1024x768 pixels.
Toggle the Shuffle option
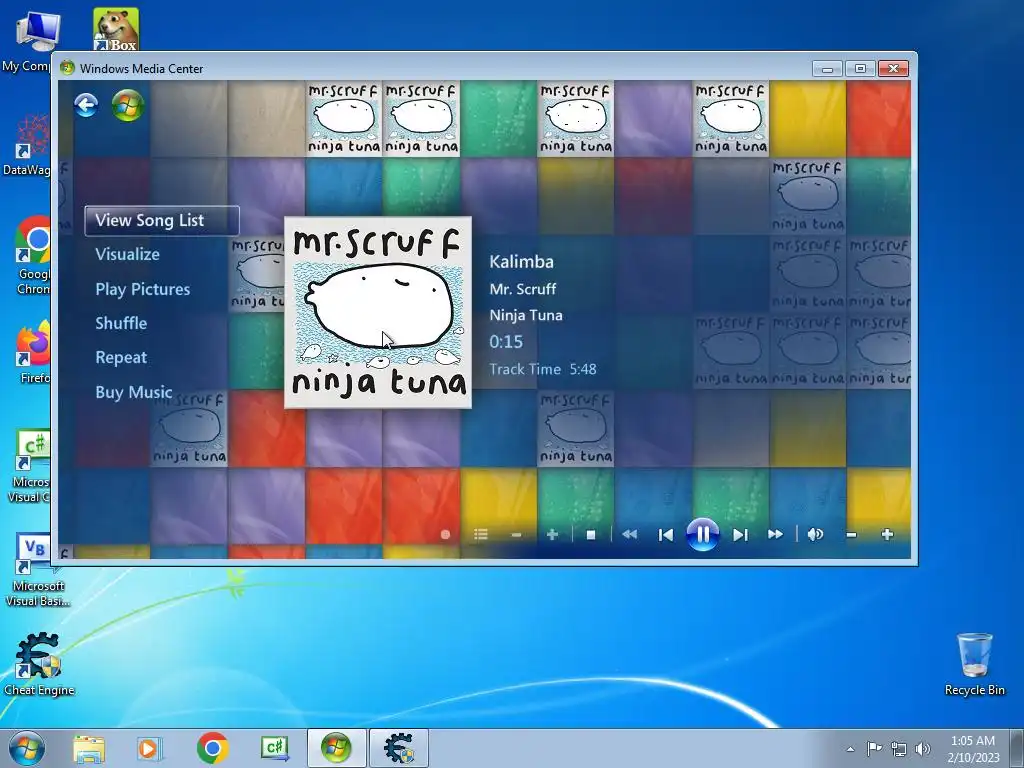pos(121,323)
